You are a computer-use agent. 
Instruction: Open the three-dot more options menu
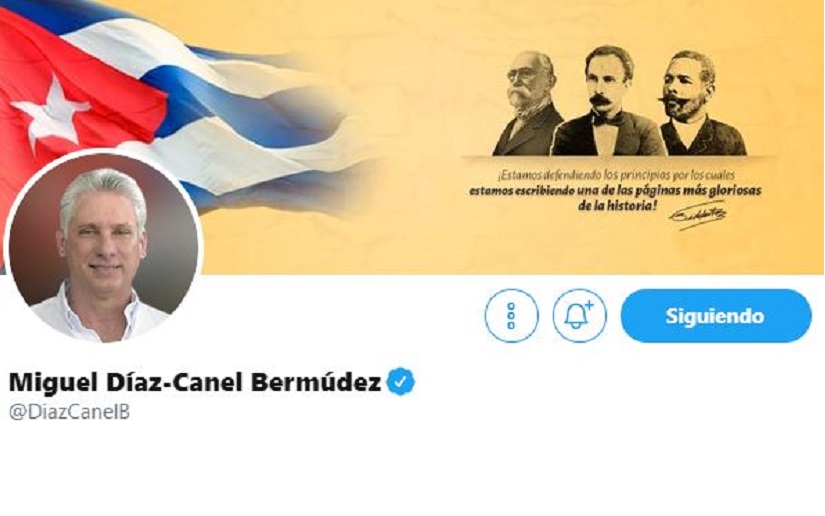tap(511, 316)
